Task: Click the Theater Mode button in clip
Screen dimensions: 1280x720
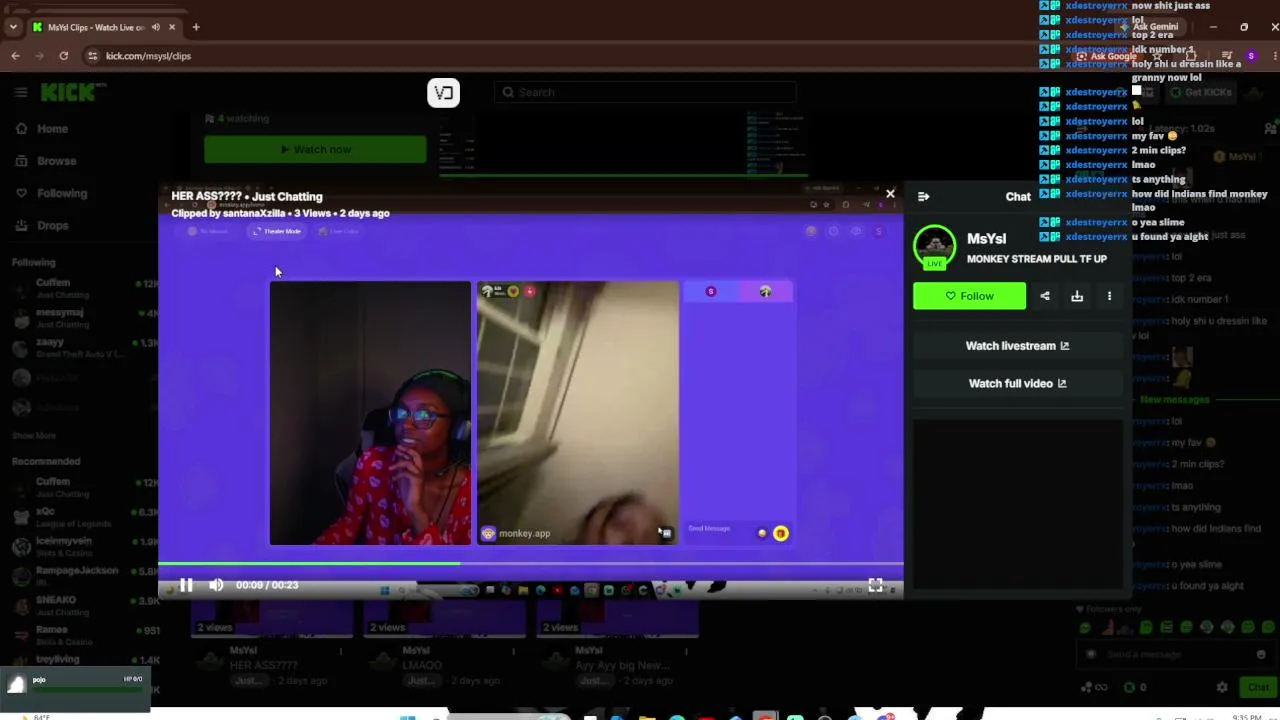Action: 277,231
